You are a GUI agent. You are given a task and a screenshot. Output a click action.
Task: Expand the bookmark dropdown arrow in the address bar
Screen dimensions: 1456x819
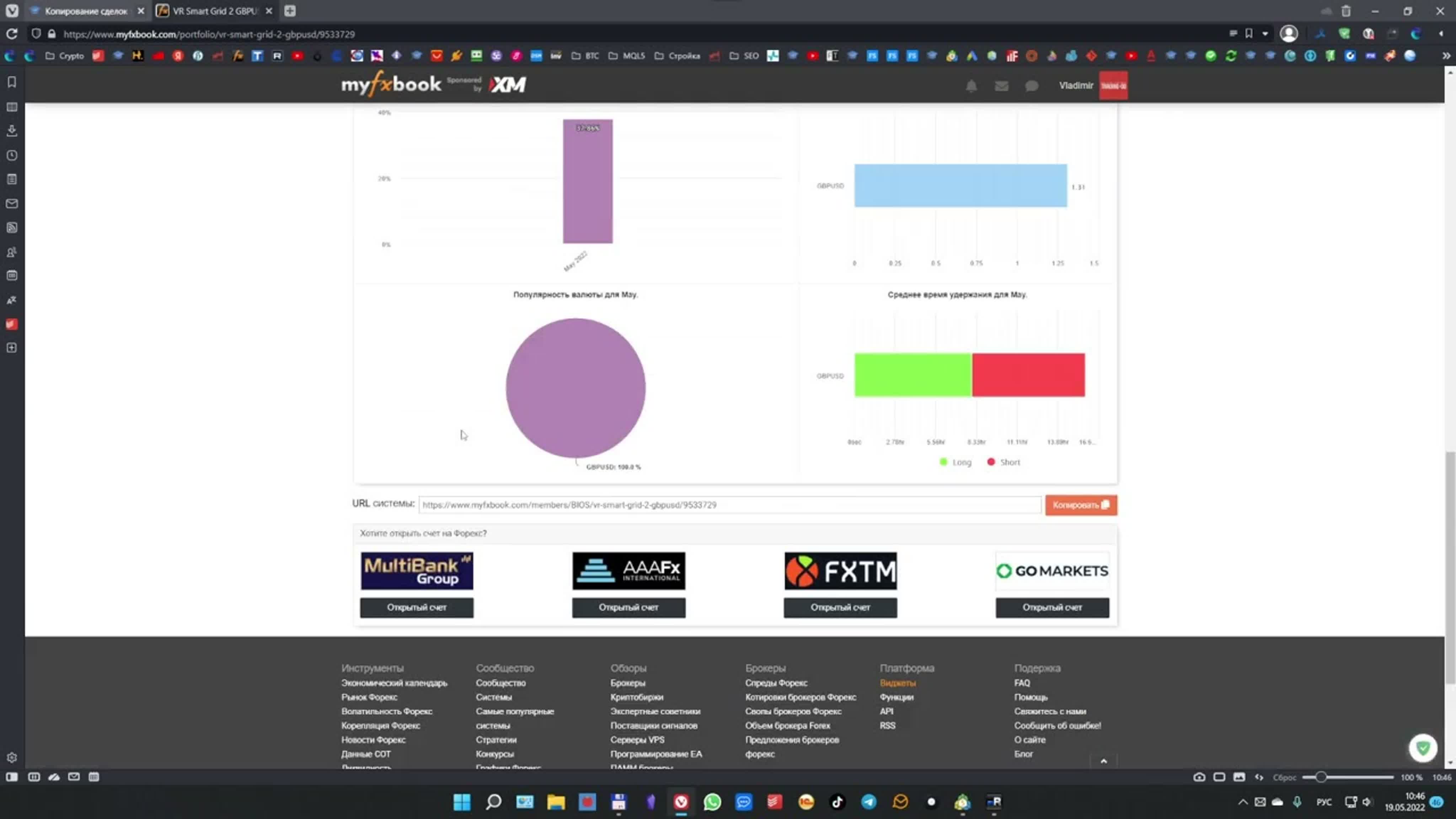tap(1265, 34)
